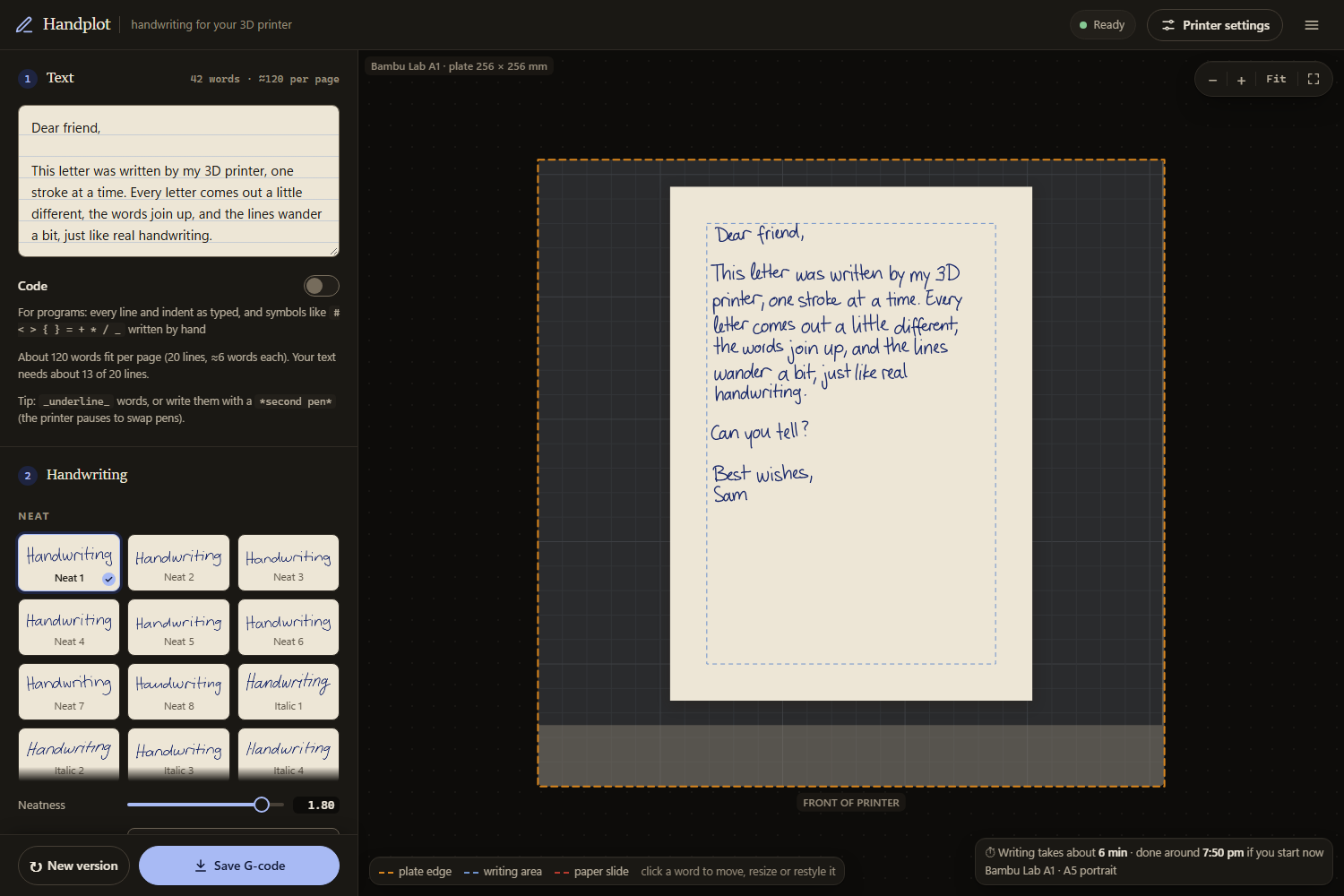
Task: Toggle fullscreen preview icon
Action: click(1314, 79)
